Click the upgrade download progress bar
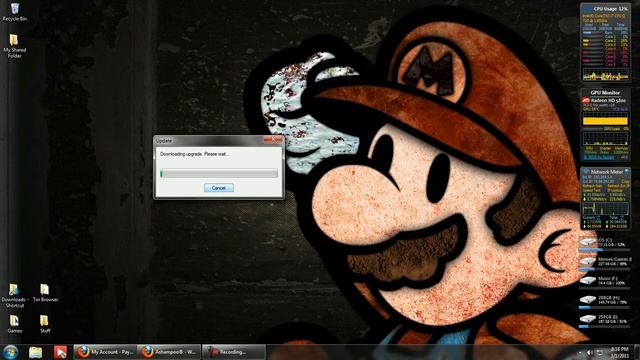This screenshot has width=640, height=360. click(x=219, y=173)
